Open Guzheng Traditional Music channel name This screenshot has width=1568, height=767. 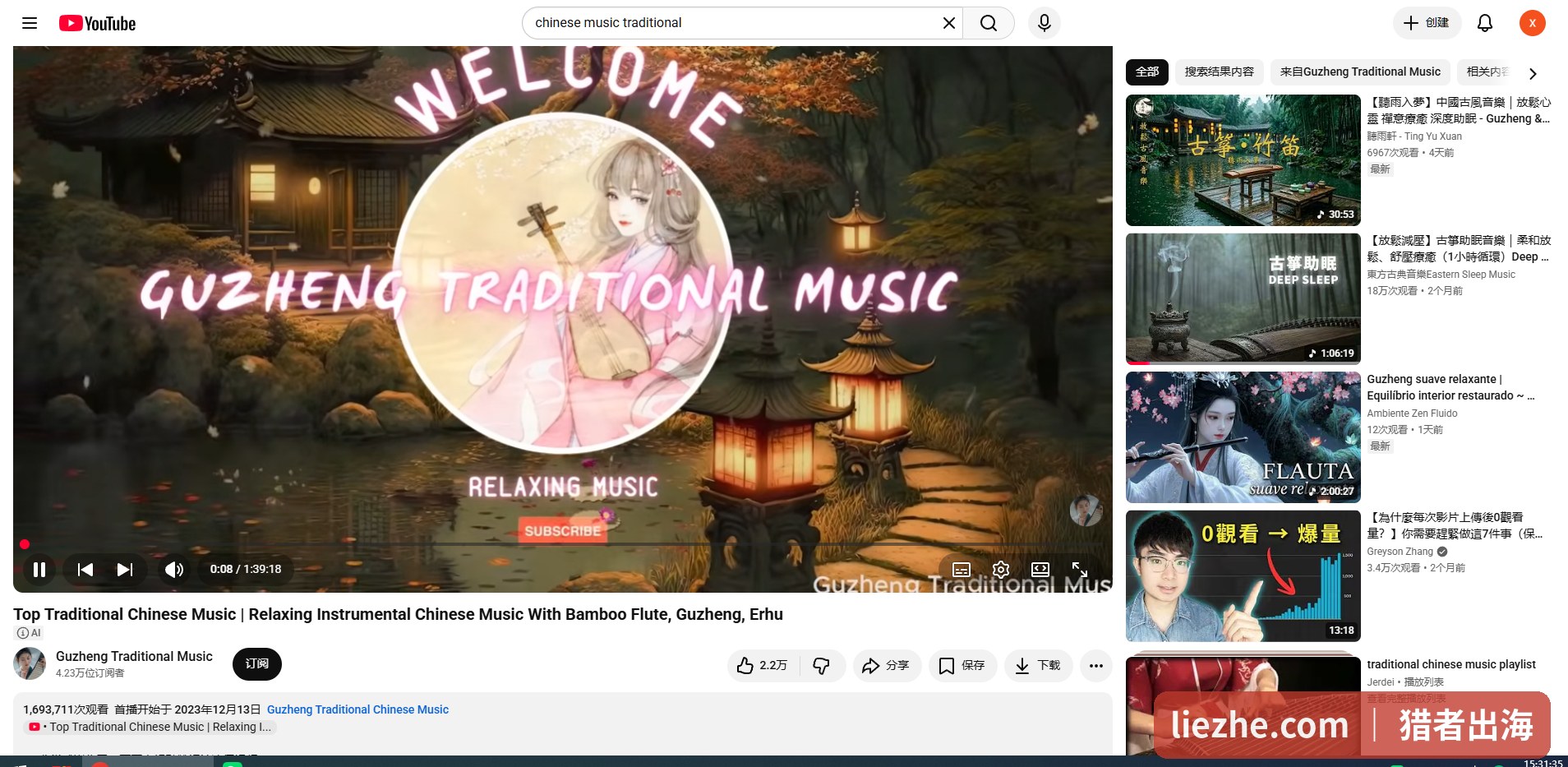[x=134, y=656]
